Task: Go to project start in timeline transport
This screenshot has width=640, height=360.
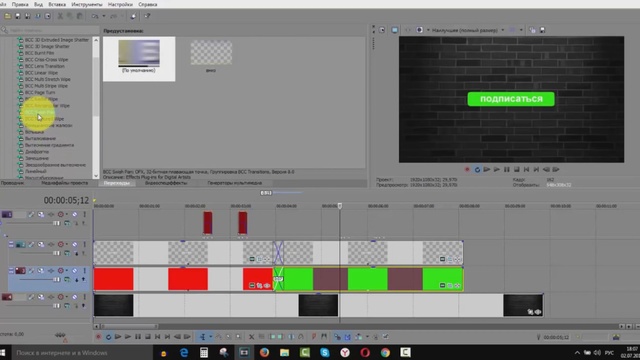Action: [x=158, y=337]
